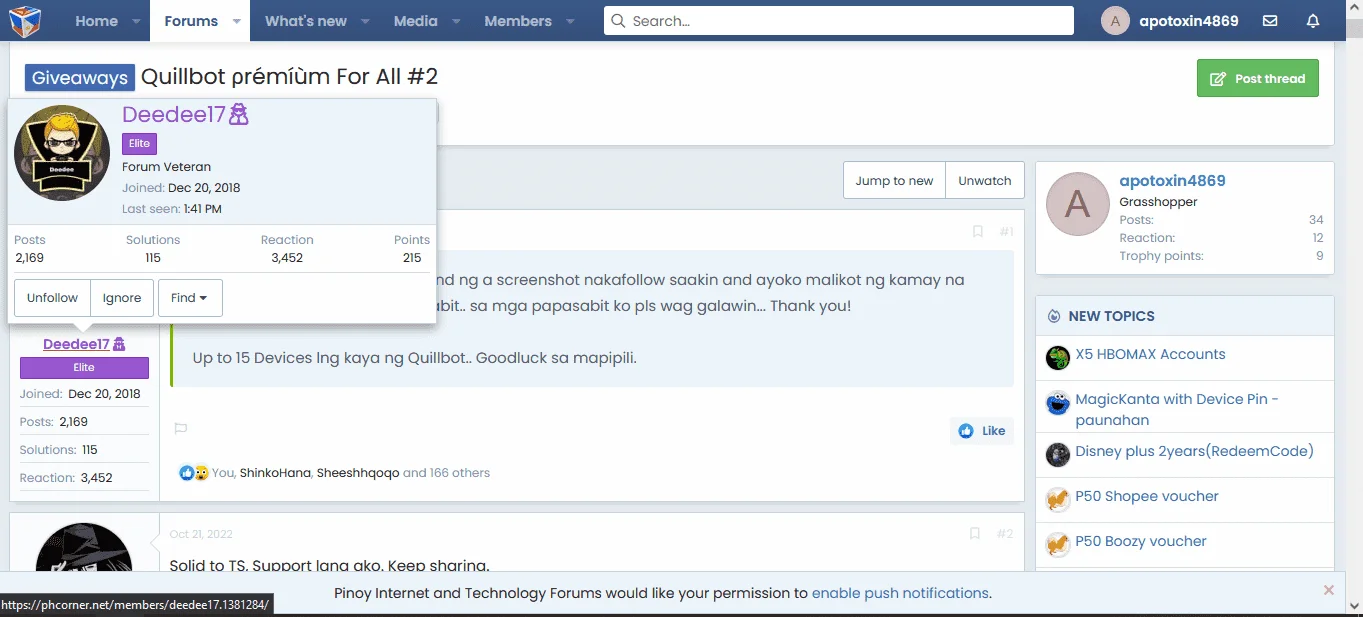Click the search magnifier icon
The height and width of the screenshot is (617, 1363).
(618, 21)
